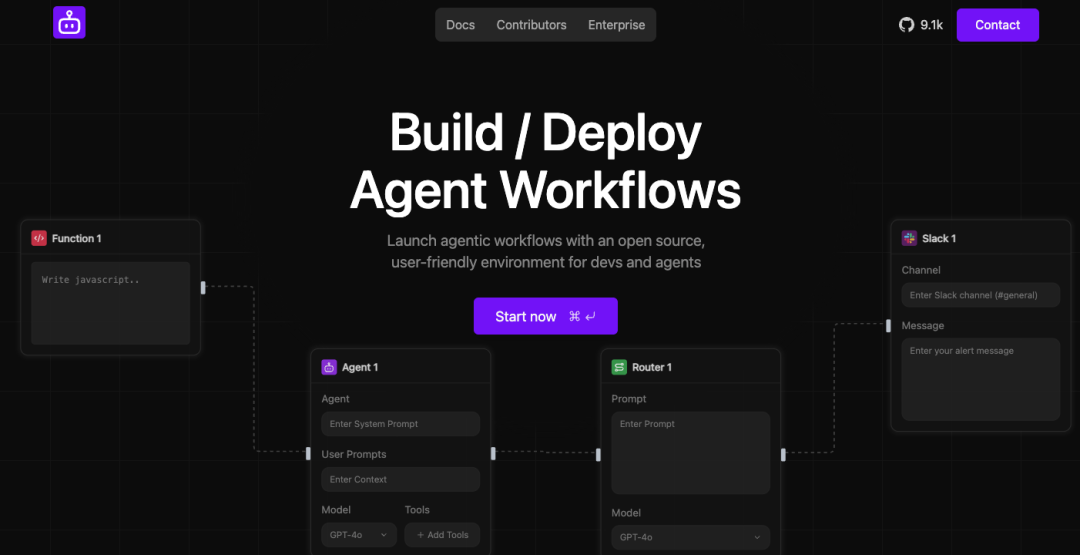Click the Function 1 output connector handle
Image resolution: width=1080 pixels, height=555 pixels.
(202, 287)
